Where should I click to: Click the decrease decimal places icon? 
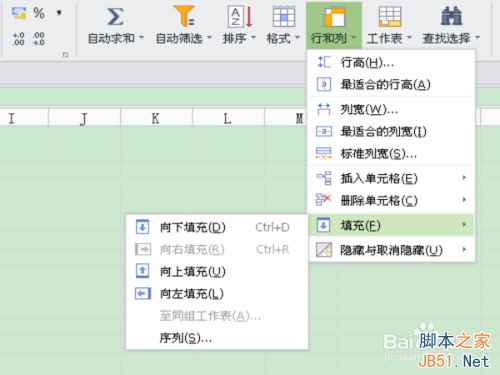(x=39, y=39)
